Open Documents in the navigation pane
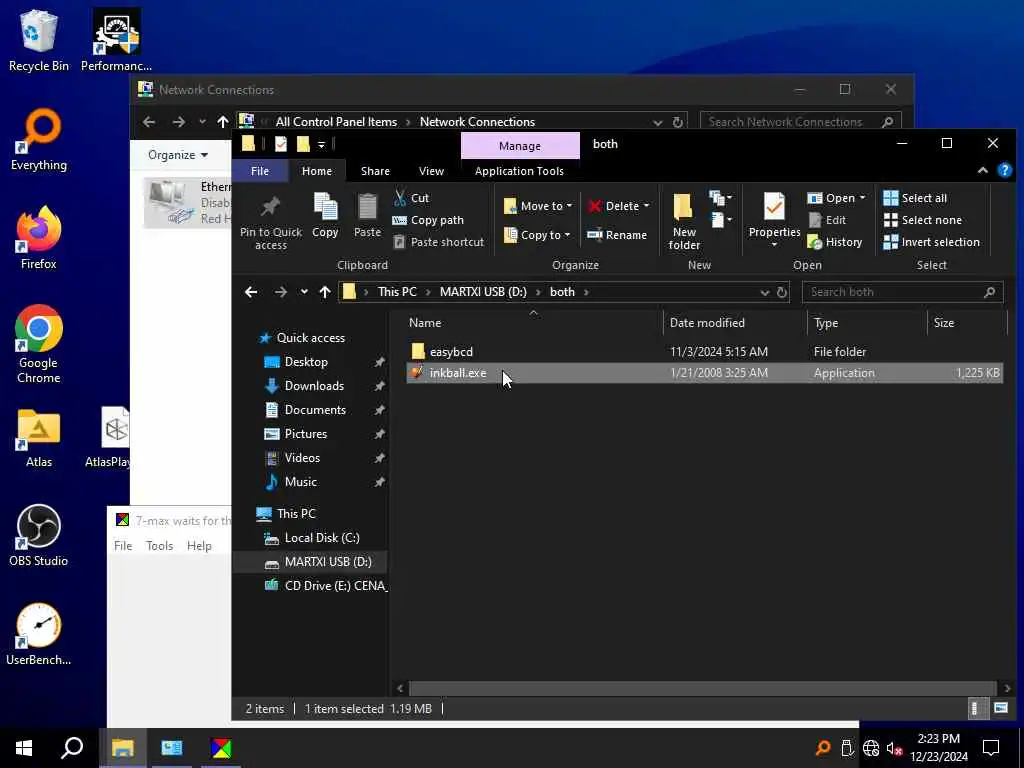 [315, 409]
